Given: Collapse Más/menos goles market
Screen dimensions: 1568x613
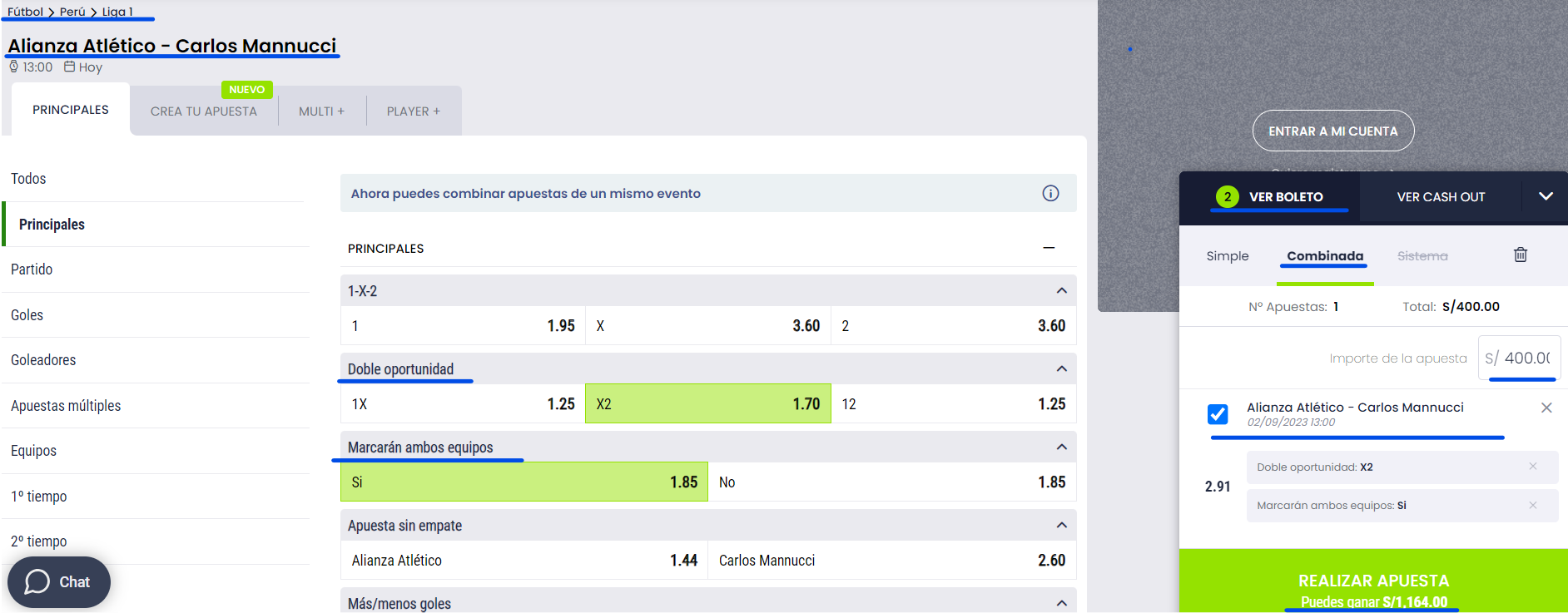Looking at the screenshot, I should tap(1061, 603).
